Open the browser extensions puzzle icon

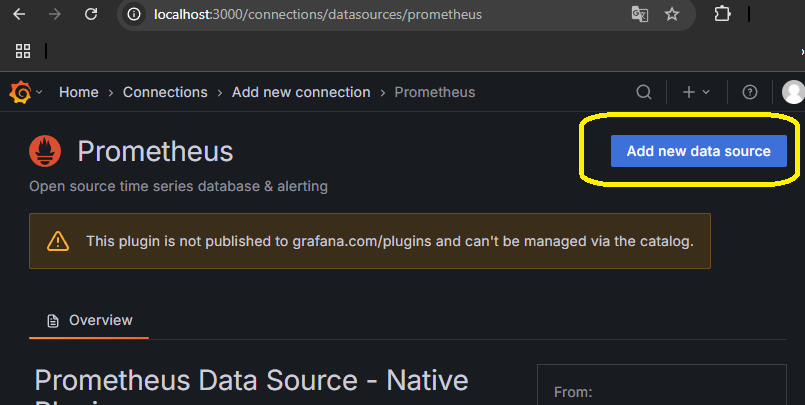(722, 15)
